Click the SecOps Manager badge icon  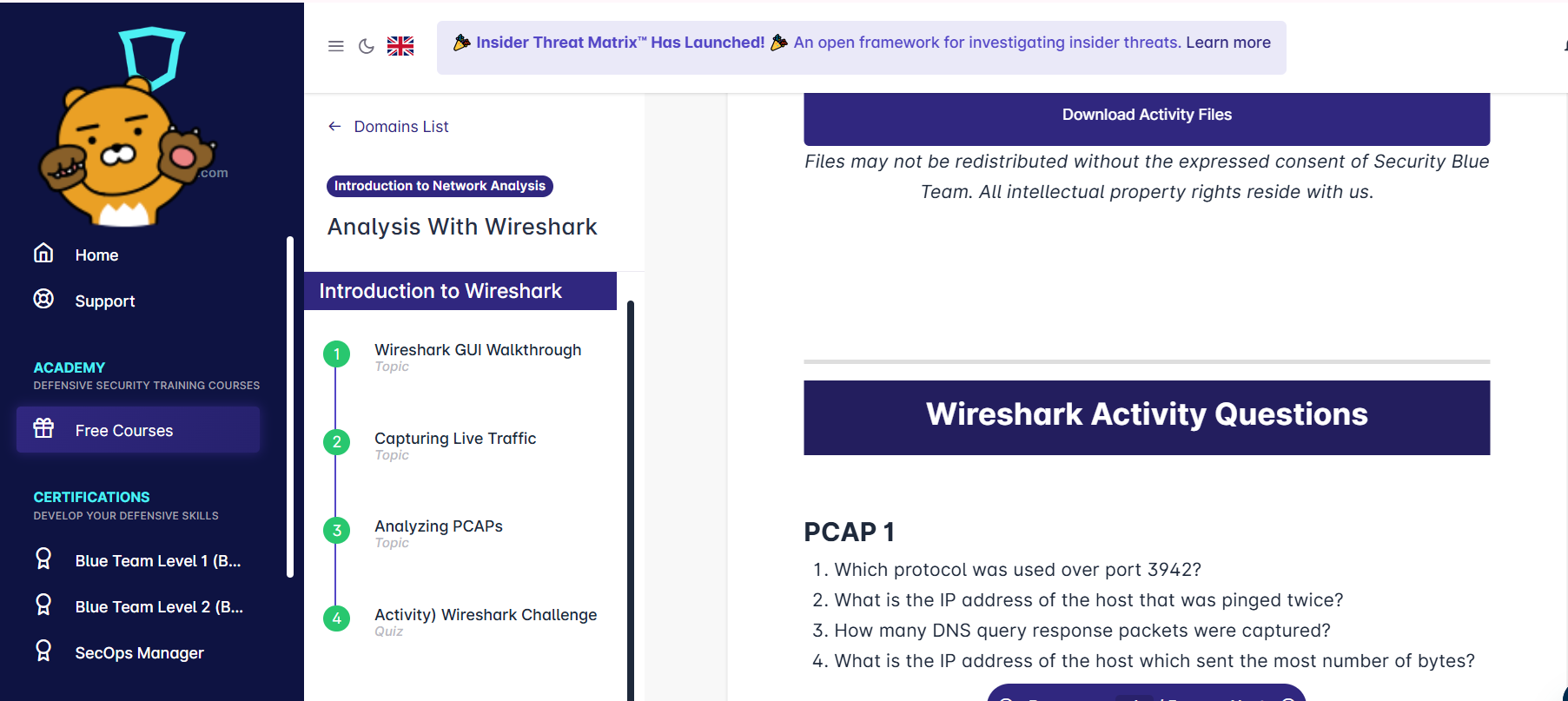[43, 651]
